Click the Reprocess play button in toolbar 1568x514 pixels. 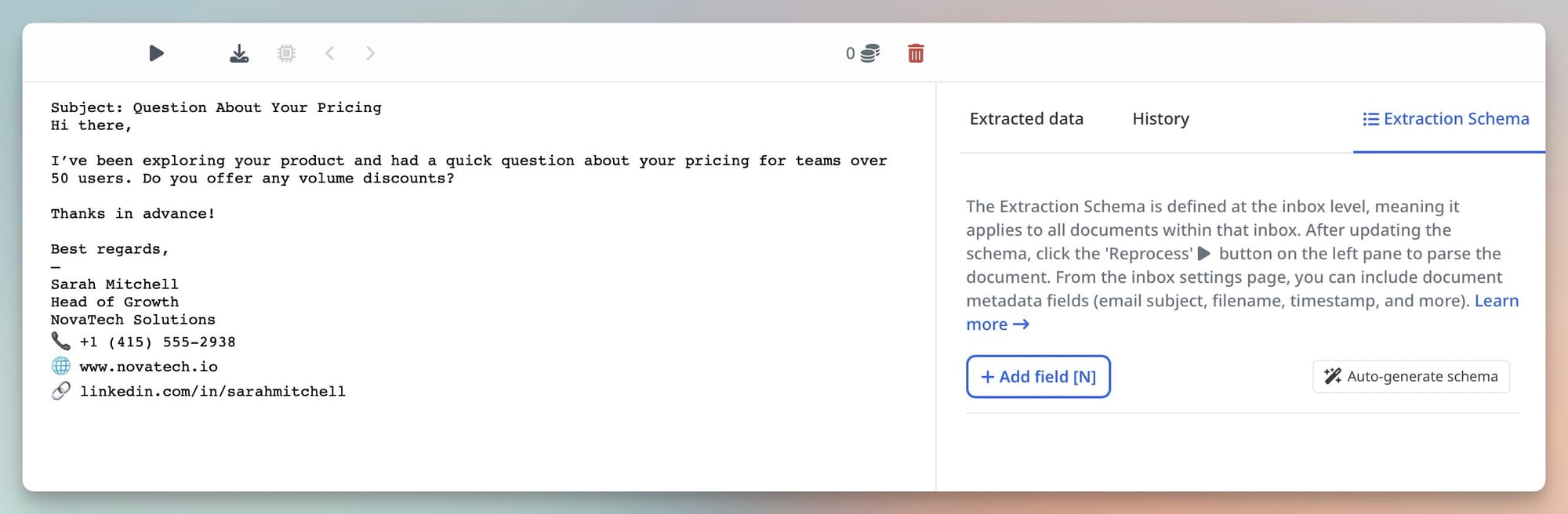click(x=156, y=53)
